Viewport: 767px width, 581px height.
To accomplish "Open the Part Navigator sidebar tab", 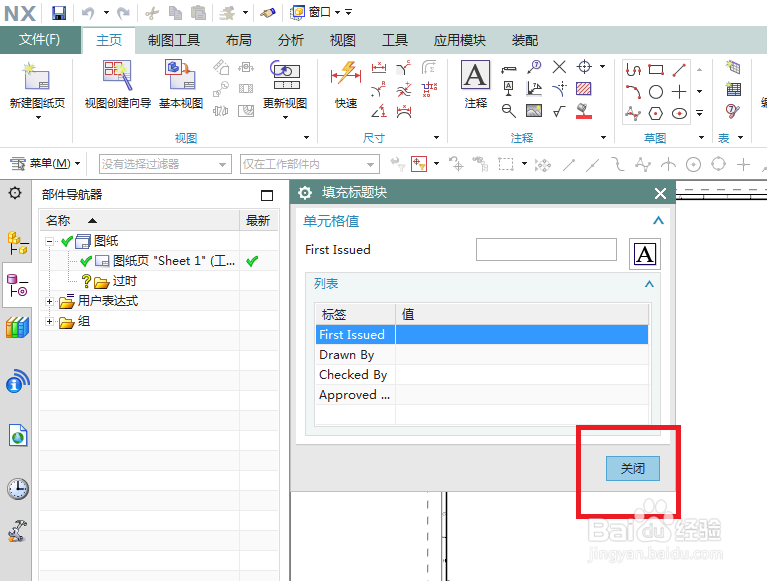I will coord(17,286).
